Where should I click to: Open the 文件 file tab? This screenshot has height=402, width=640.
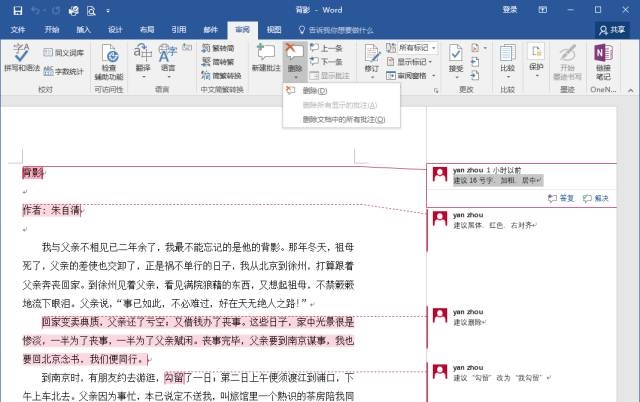point(19,30)
